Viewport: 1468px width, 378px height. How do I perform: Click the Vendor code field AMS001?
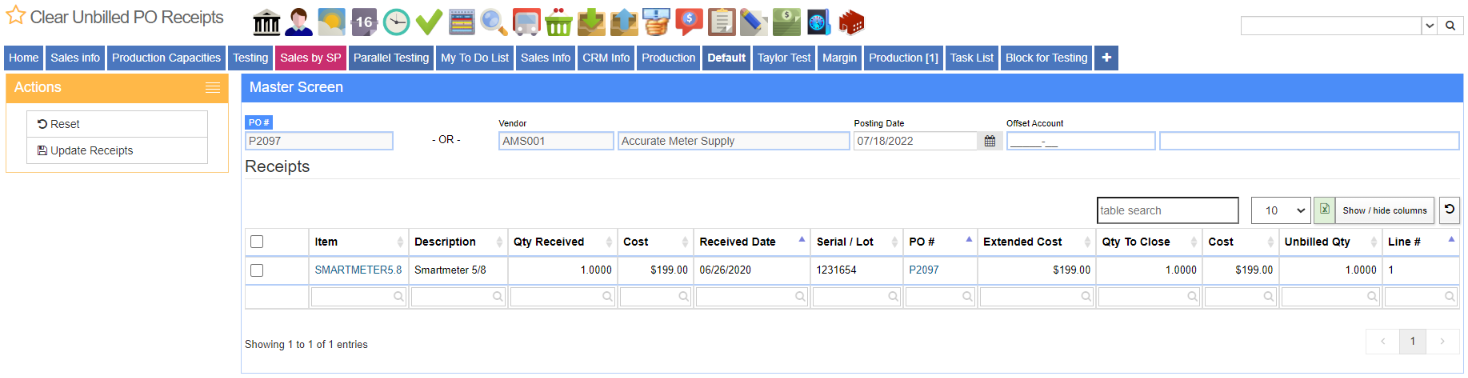coord(556,141)
